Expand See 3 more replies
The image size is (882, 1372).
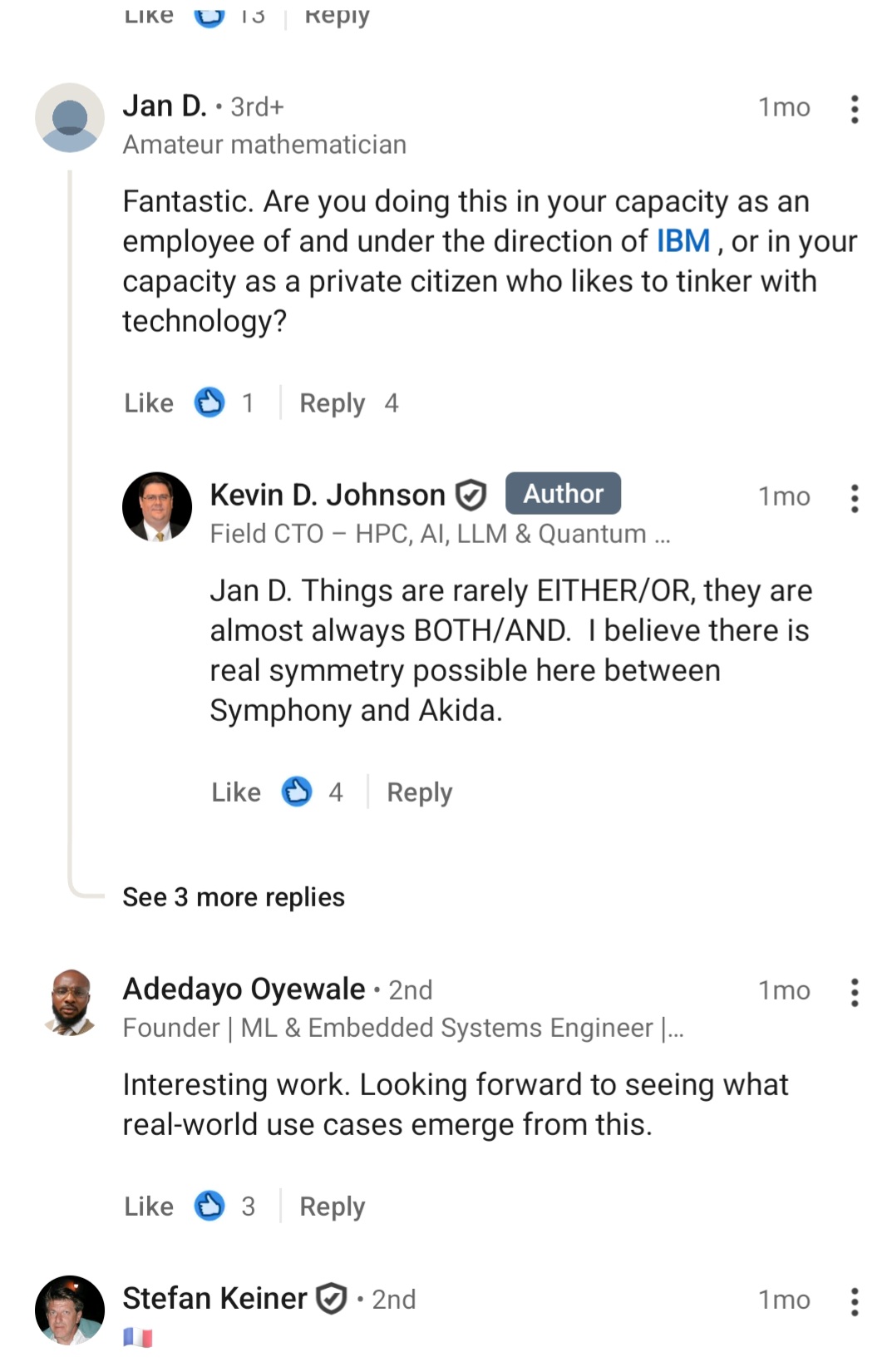click(234, 897)
